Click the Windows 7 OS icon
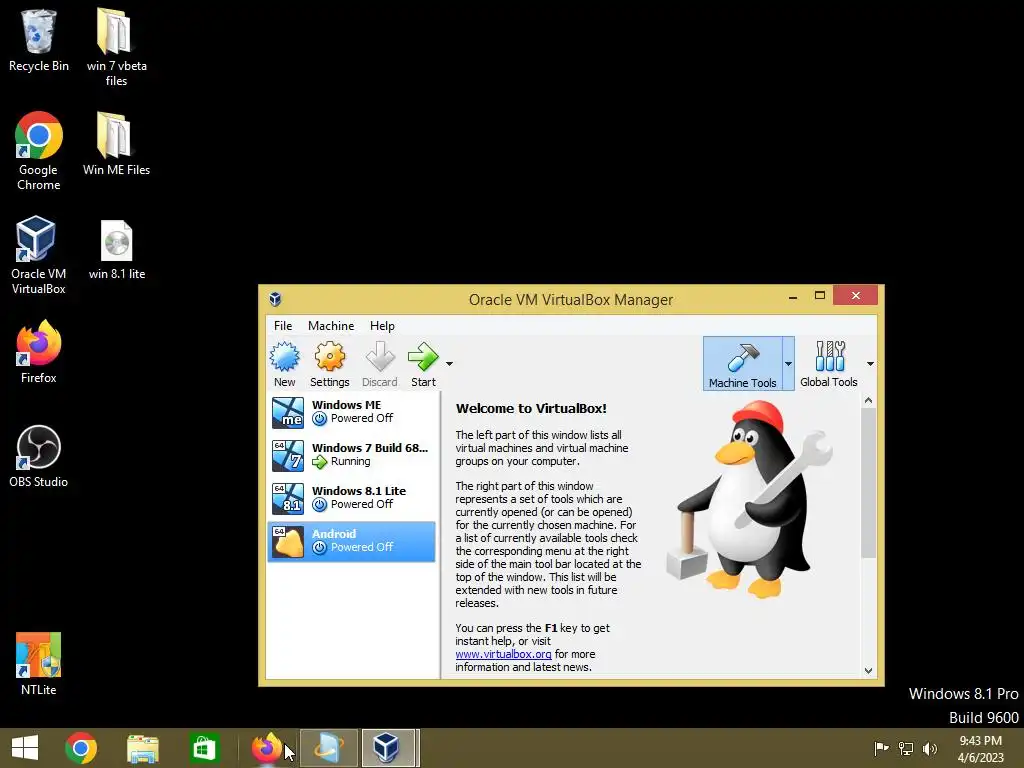This screenshot has height=768, width=1024. pyautogui.click(x=288, y=456)
